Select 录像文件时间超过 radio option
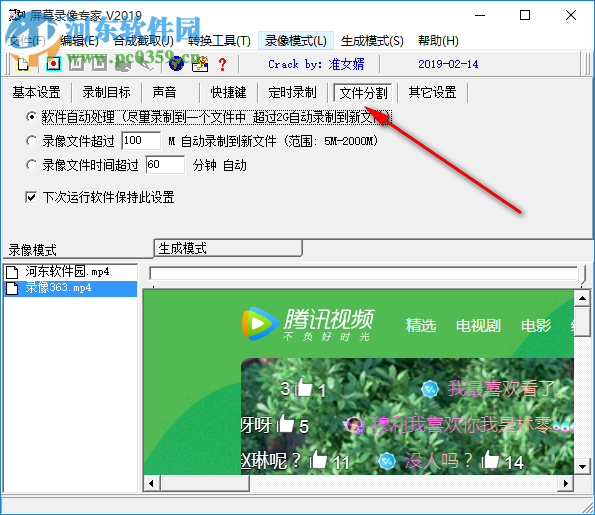595x515 pixels. click(32, 165)
